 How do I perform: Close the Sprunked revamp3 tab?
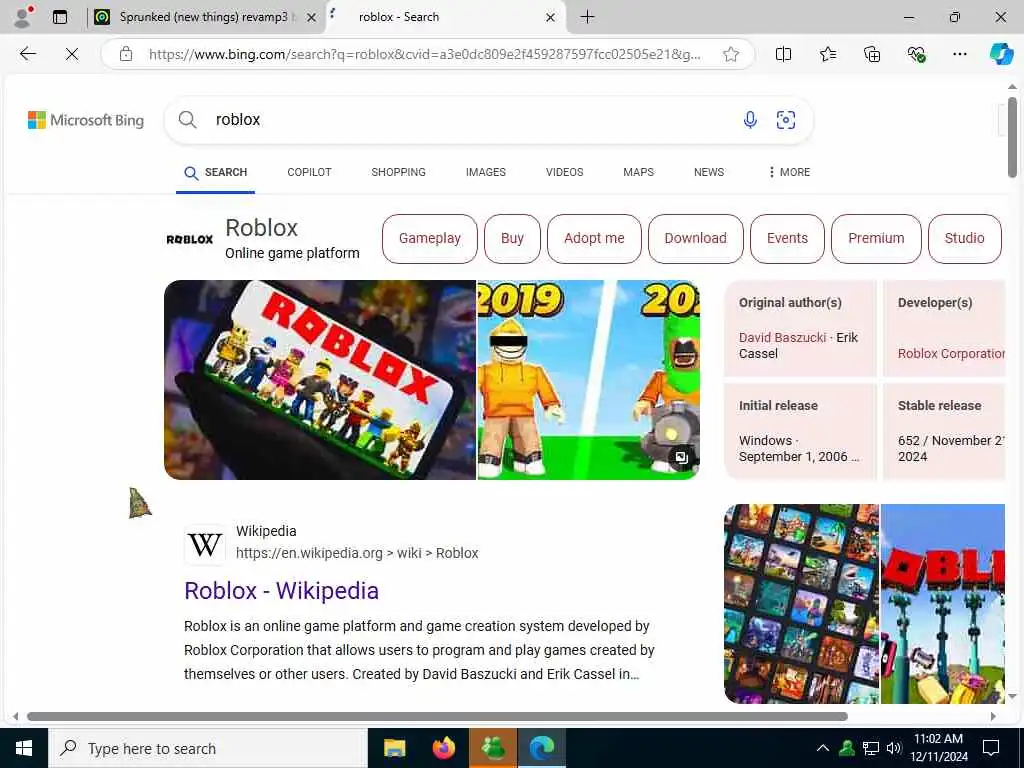click(312, 17)
